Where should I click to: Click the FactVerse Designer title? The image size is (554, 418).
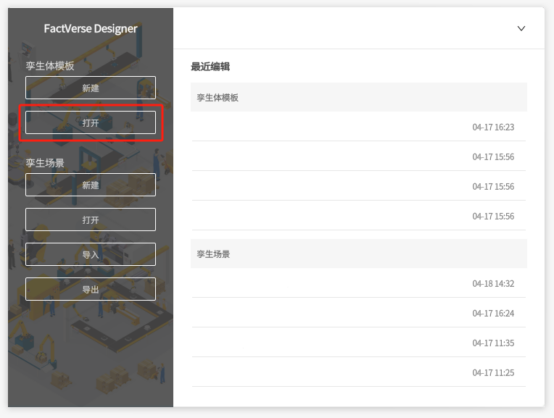click(x=90, y=28)
